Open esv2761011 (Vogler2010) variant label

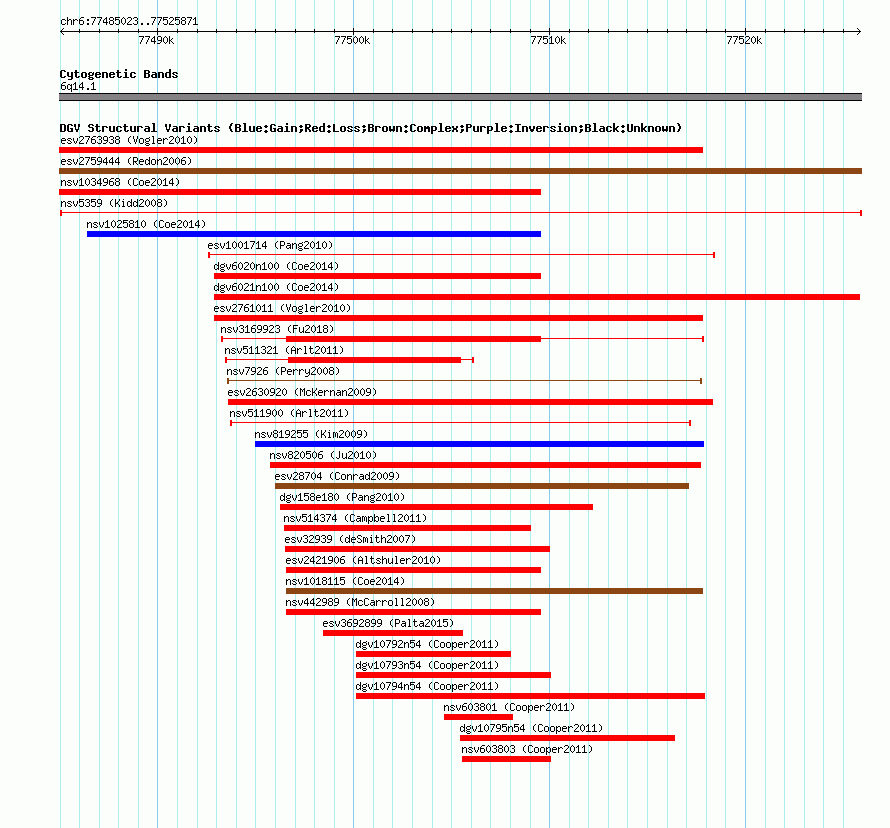click(x=282, y=308)
